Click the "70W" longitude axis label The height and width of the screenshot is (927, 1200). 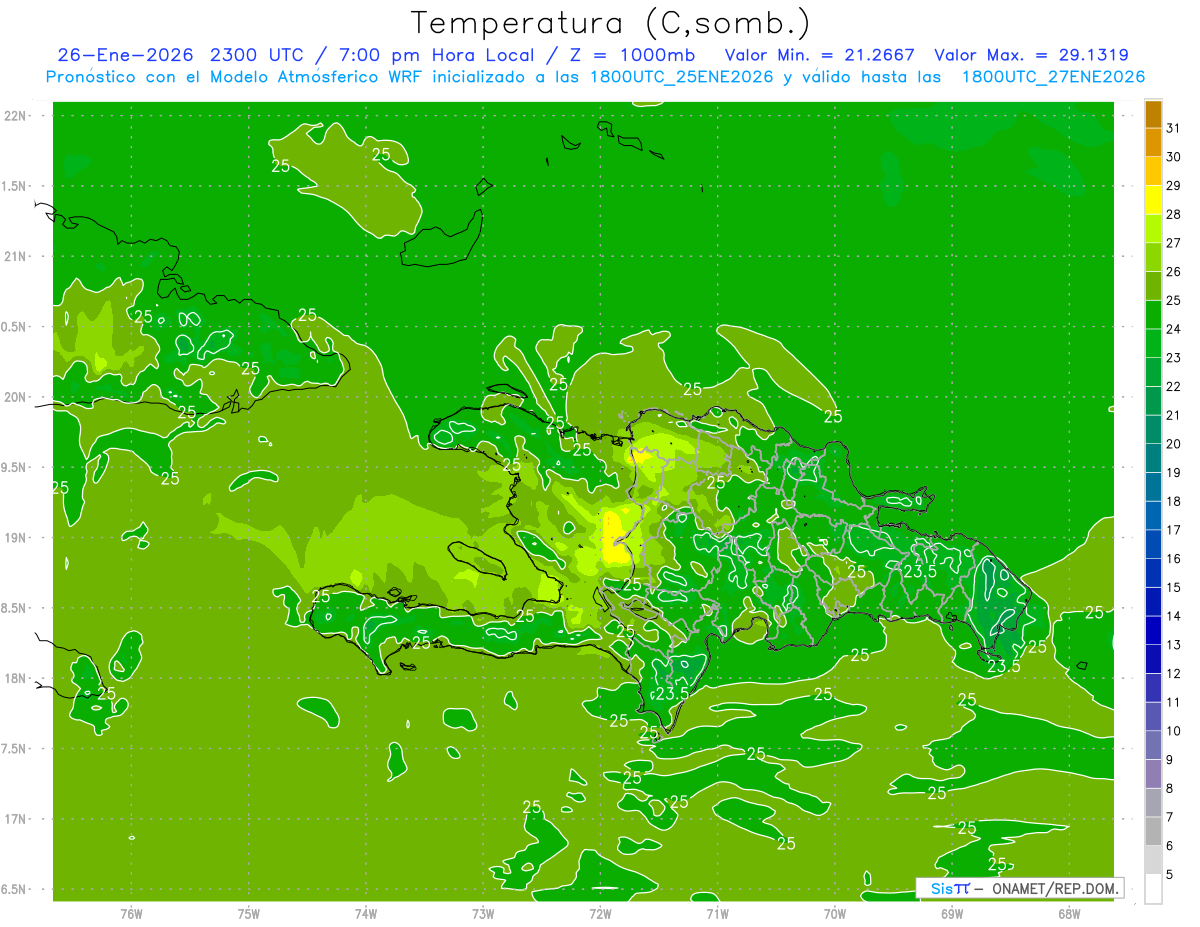[835, 914]
